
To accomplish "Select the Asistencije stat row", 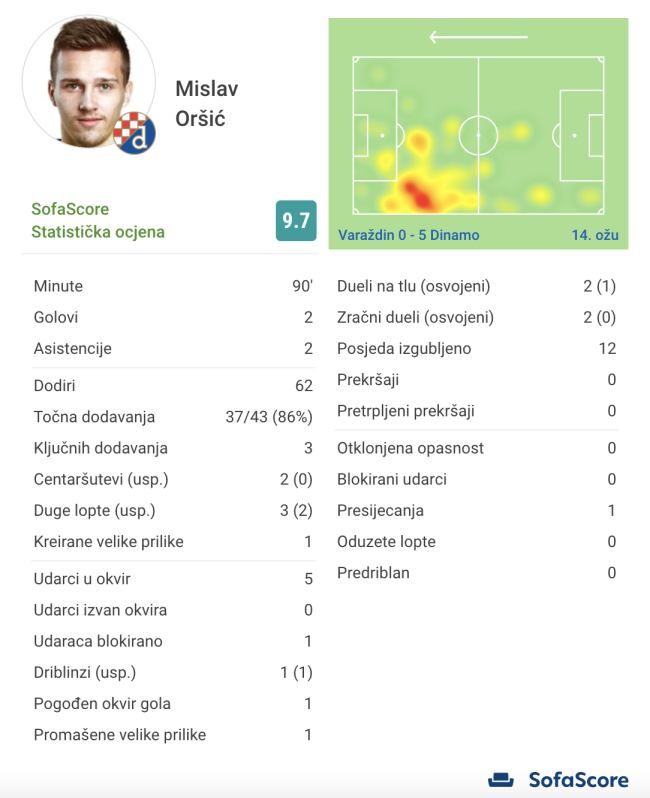I will coord(173,349).
